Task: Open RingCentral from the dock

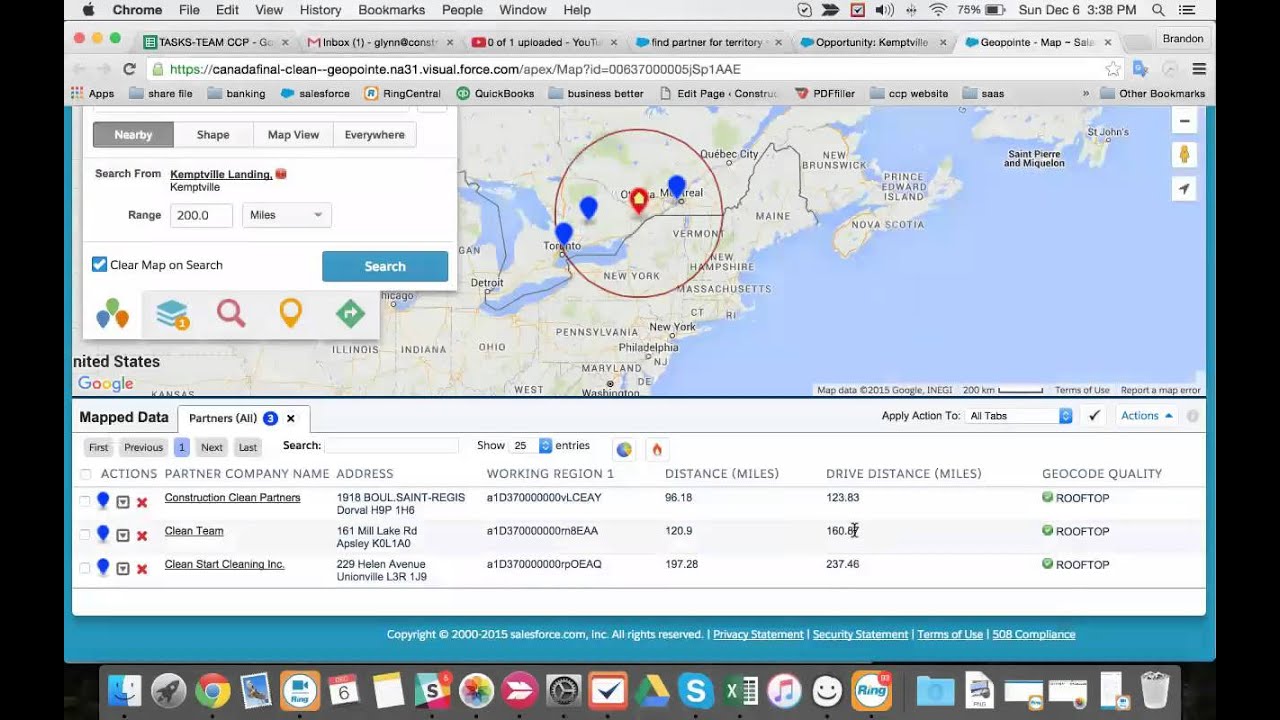Action: (x=870, y=691)
